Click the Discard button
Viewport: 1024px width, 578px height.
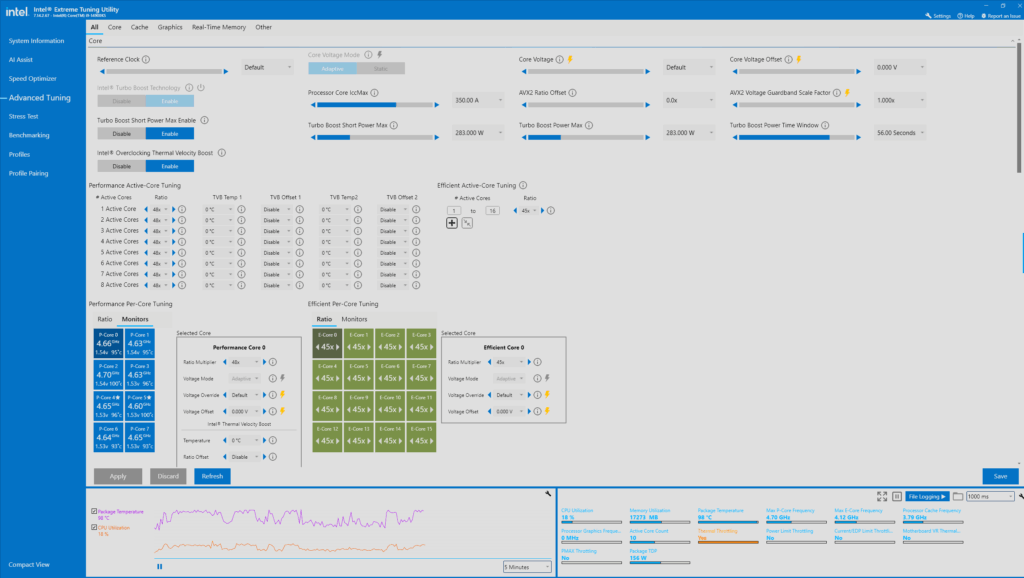click(168, 476)
